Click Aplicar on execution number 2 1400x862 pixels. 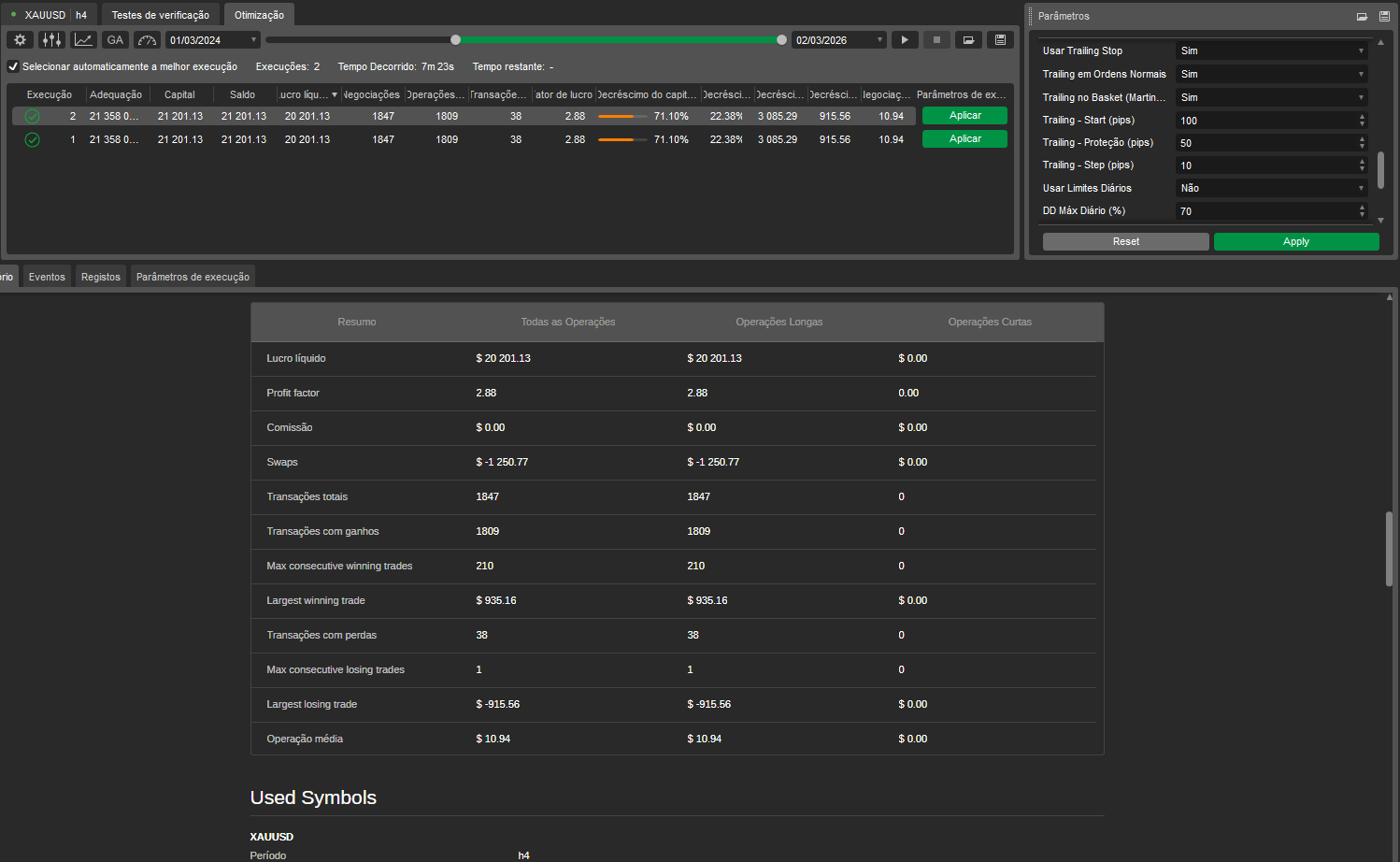964,115
